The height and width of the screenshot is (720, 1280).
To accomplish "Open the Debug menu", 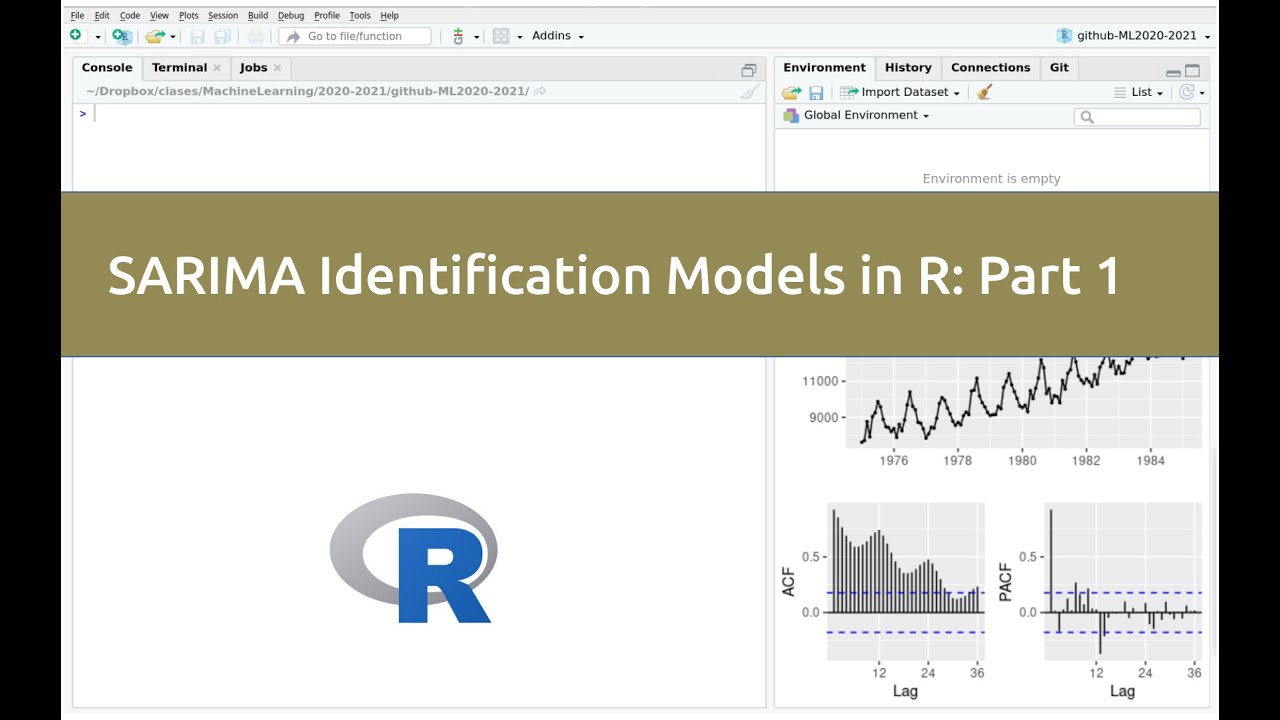I will [x=291, y=15].
